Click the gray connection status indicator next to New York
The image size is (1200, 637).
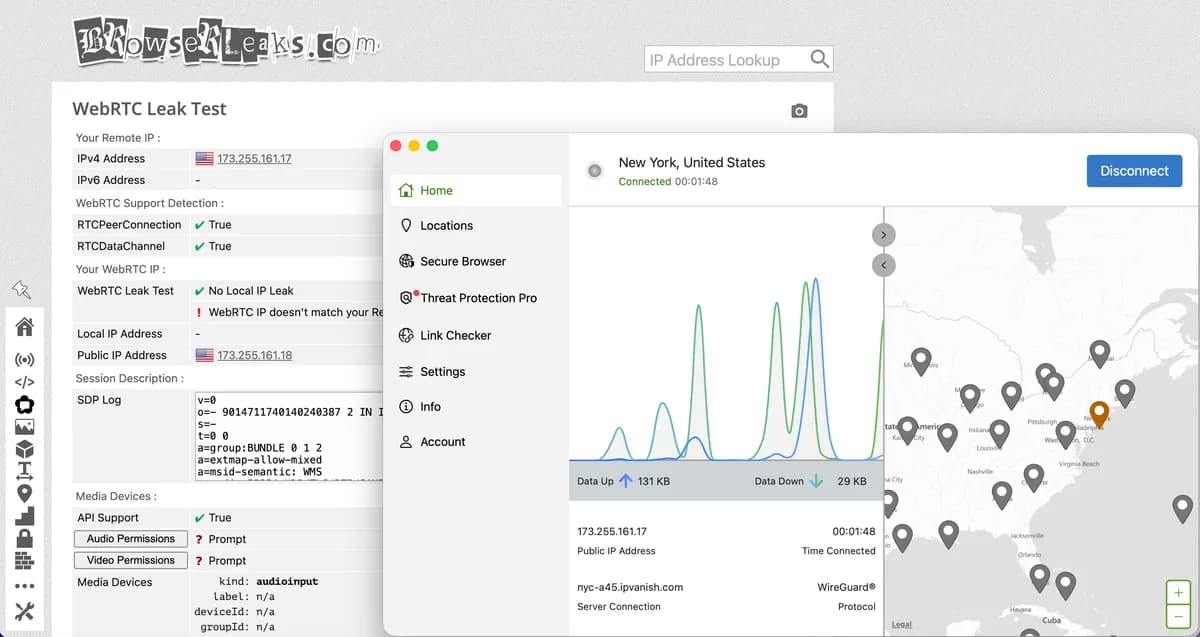(595, 171)
